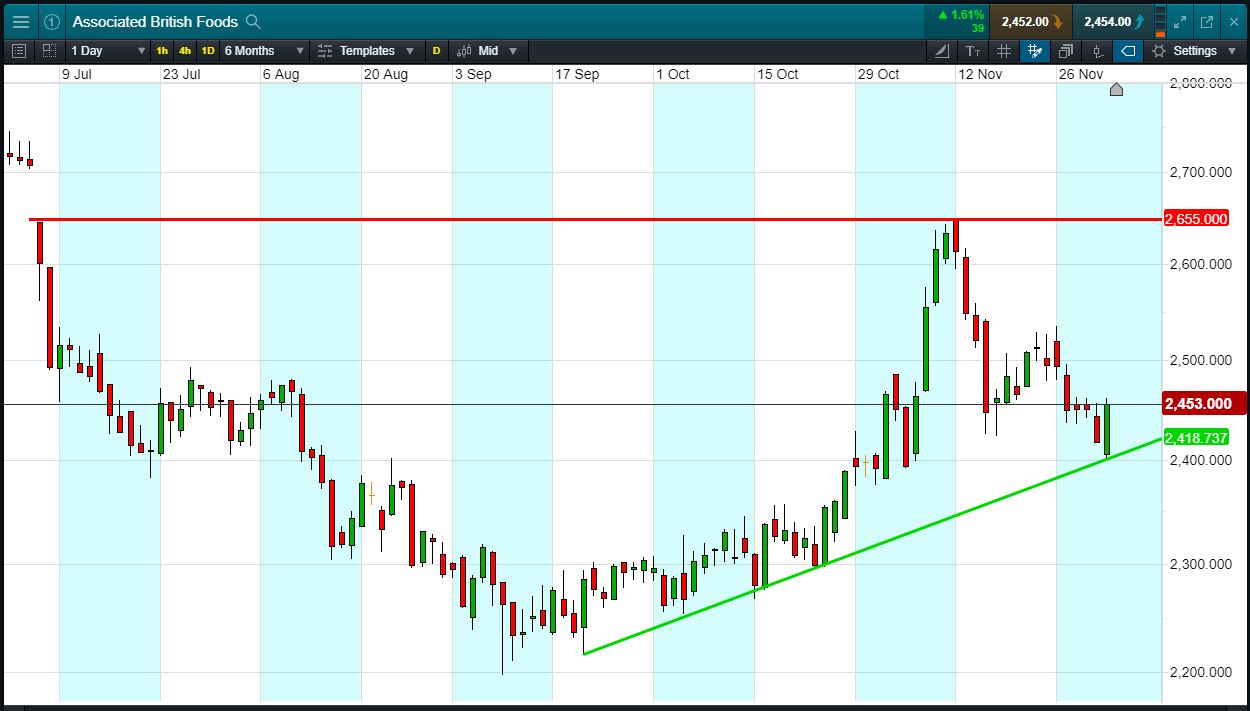Click the 1 Oct date label
This screenshot has width=1250, height=711.
[673, 74]
